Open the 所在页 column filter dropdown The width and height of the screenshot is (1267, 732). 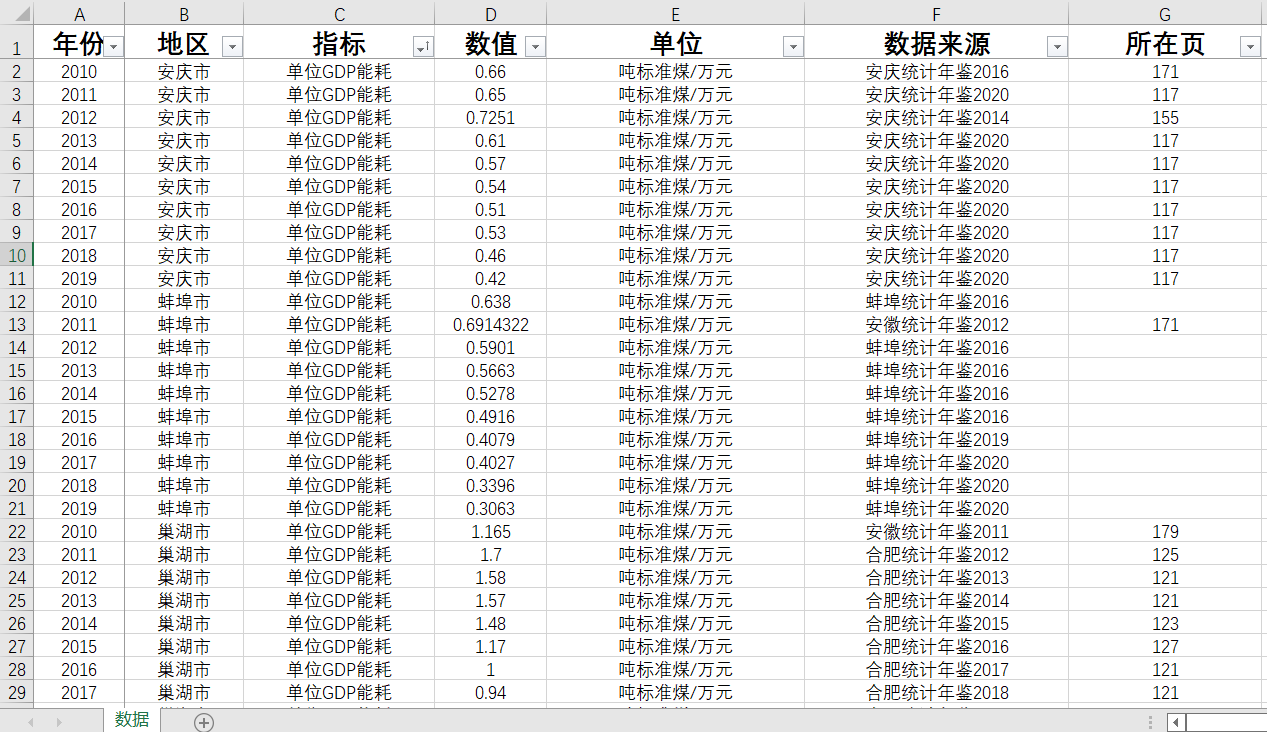coord(1250,47)
